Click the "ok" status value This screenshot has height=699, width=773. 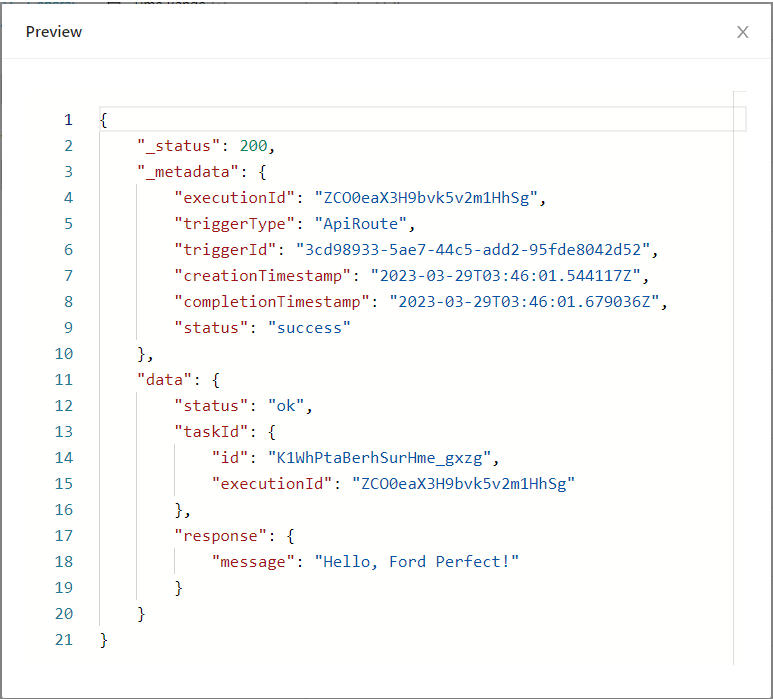288,406
